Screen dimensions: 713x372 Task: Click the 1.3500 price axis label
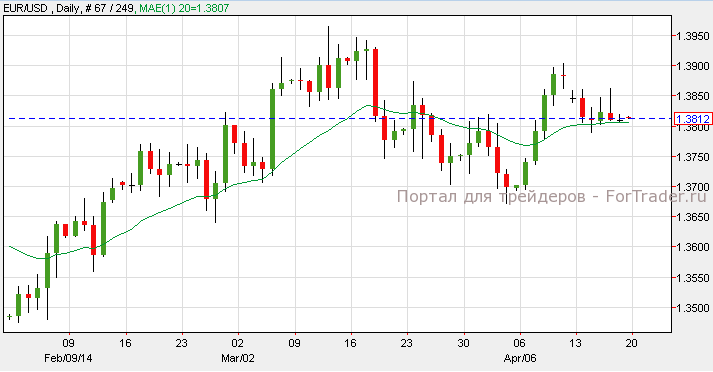coord(693,308)
